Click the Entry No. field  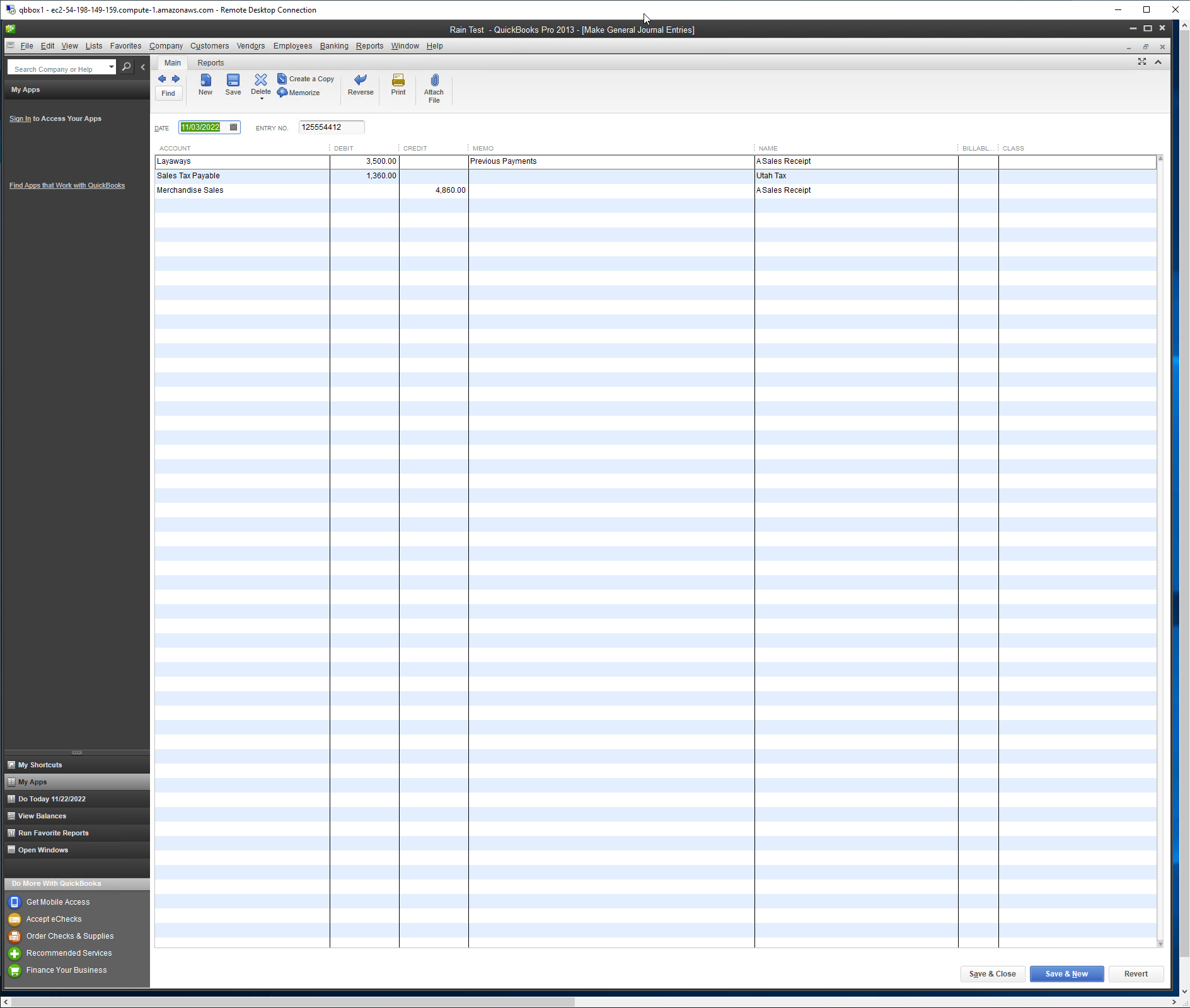click(332, 127)
